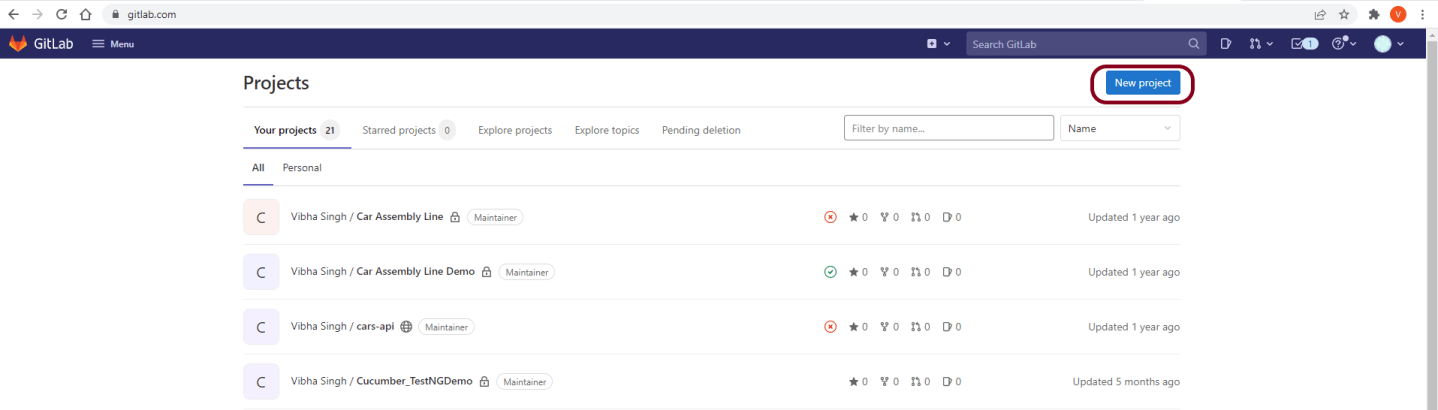The width and height of the screenshot is (1438, 410).
Task: Expand the user avatar dropdown
Action: (1389, 44)
